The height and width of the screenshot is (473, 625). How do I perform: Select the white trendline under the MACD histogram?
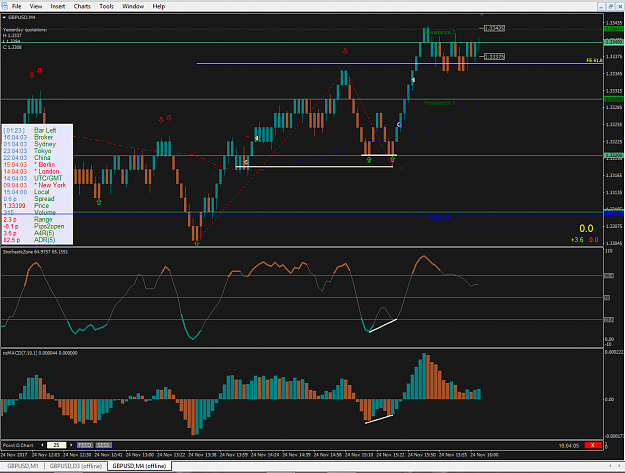[x=379, y=419]
